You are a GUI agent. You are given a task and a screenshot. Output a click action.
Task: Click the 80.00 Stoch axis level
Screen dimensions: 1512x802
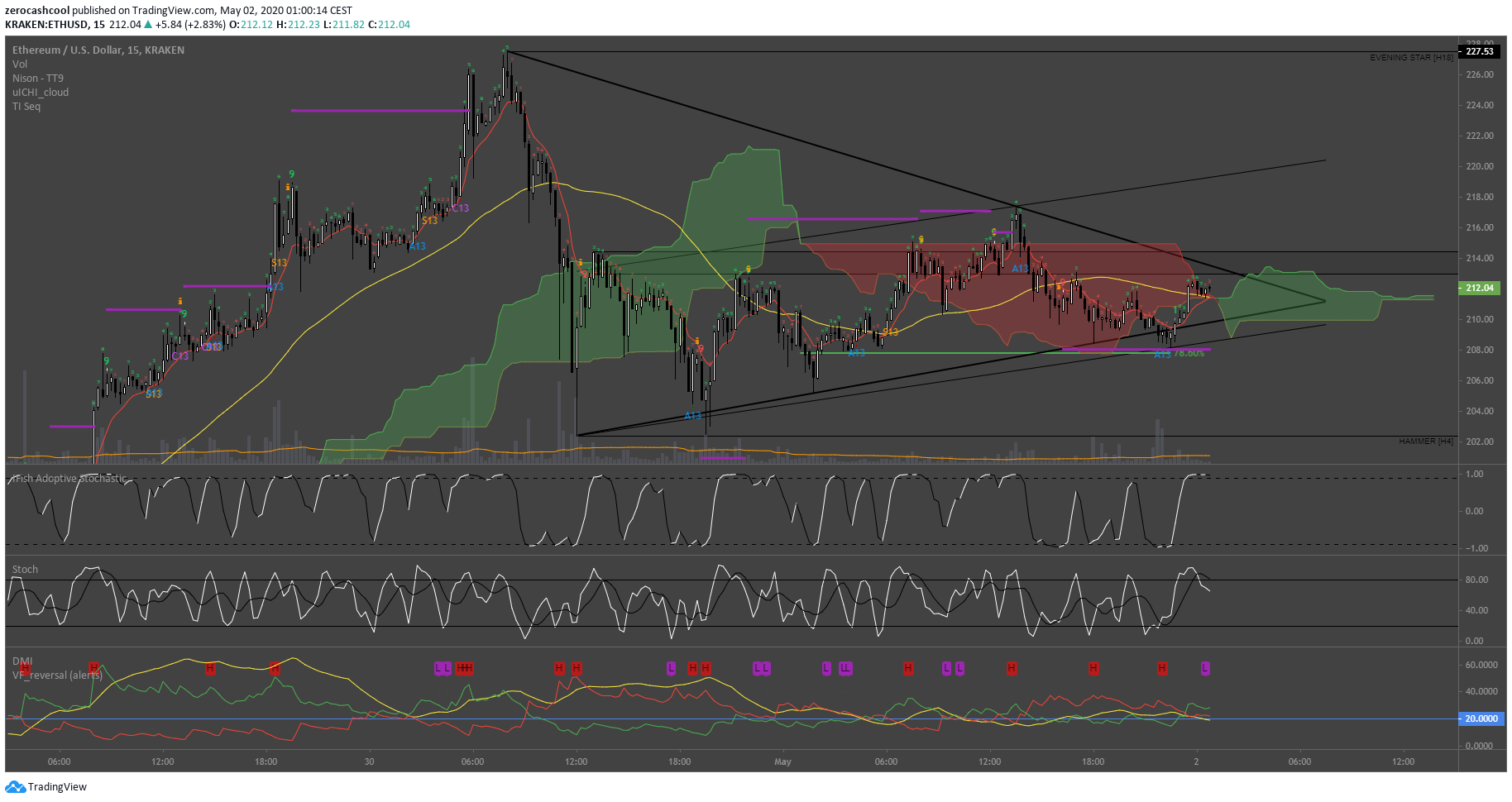tap(1476, 580)
